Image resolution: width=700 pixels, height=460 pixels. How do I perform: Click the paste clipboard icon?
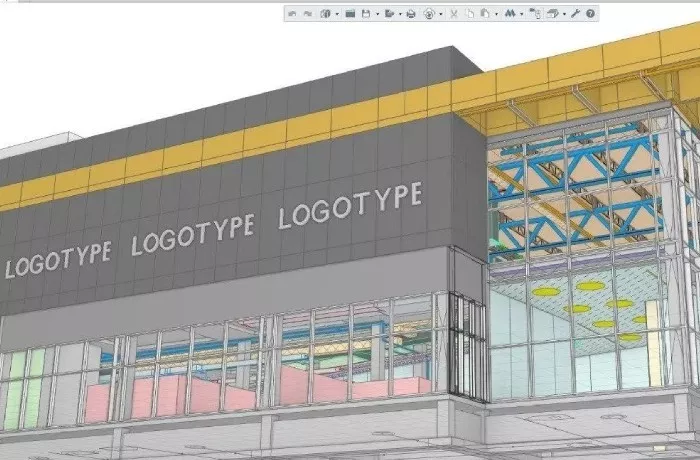(484, 14)
